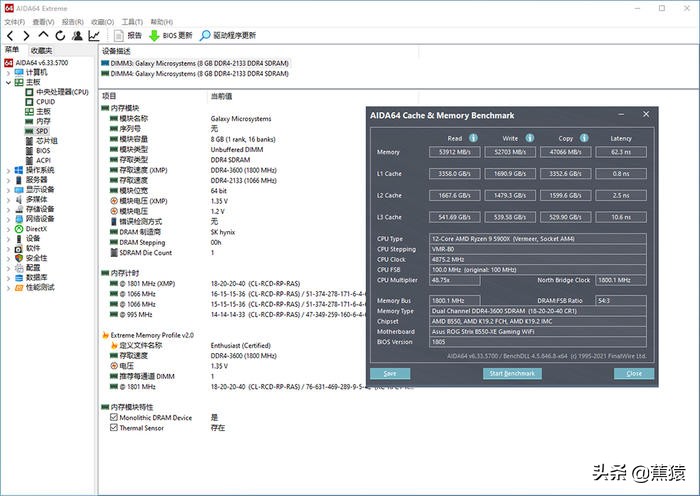Click the 软件 tree item icon
This screenshot has height=496, width=700.
pyautogui.click(x=19, y=249)
